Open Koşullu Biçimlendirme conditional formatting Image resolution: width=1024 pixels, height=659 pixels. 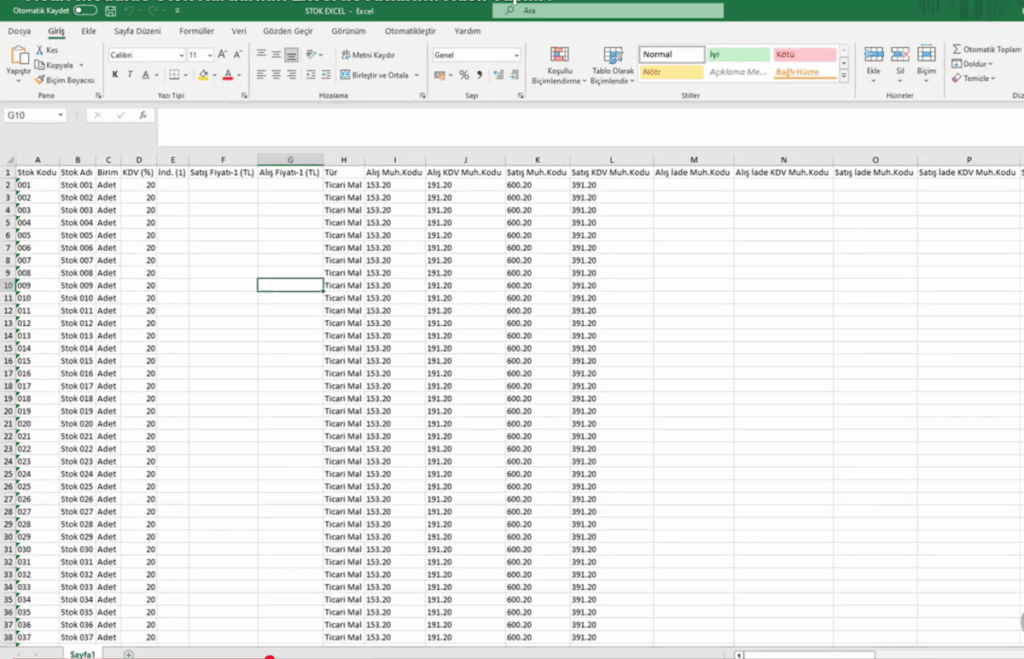(x=559, y=65)
